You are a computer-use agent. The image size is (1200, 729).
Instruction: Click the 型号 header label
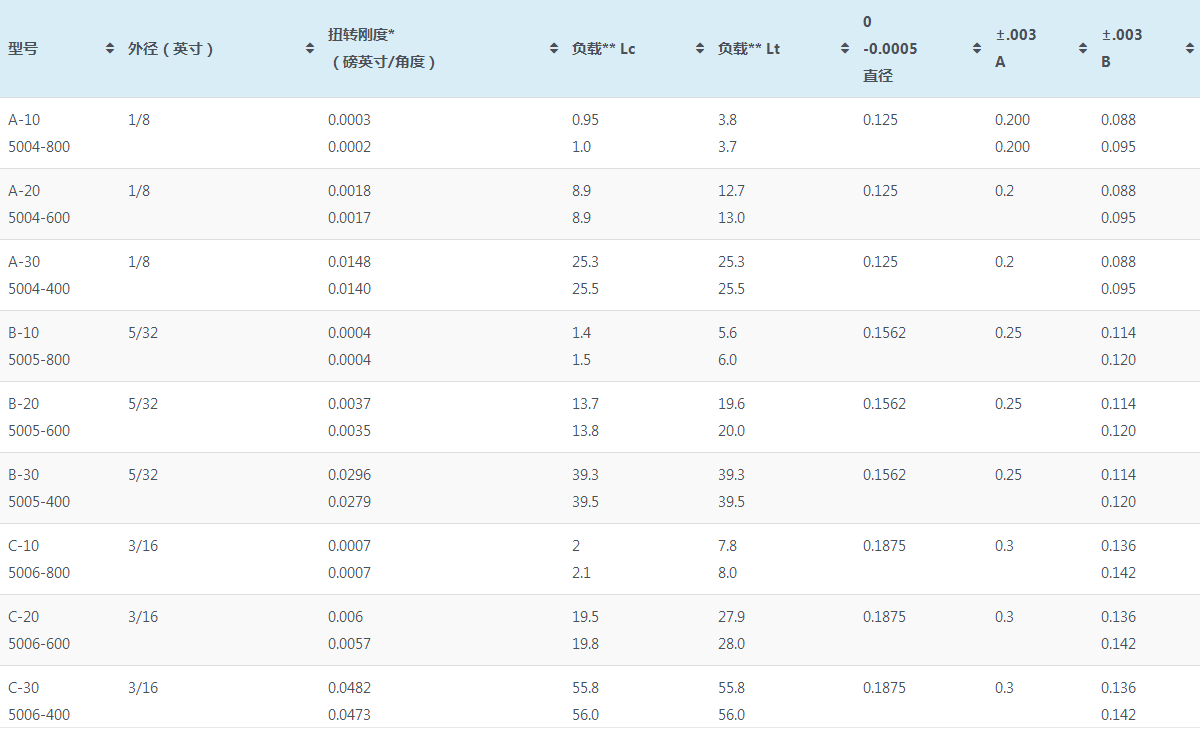pyautogui.click(x=23, y=49)
